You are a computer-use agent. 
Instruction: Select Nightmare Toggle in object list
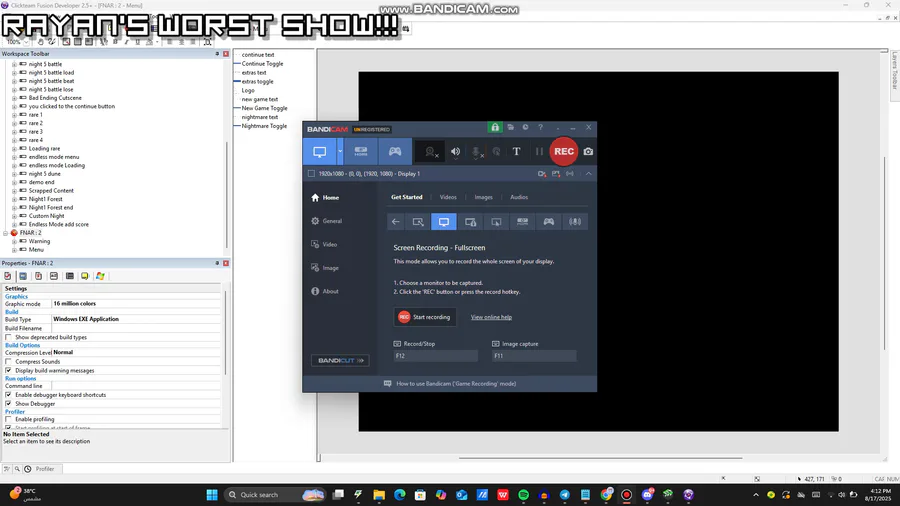point(264,126)
